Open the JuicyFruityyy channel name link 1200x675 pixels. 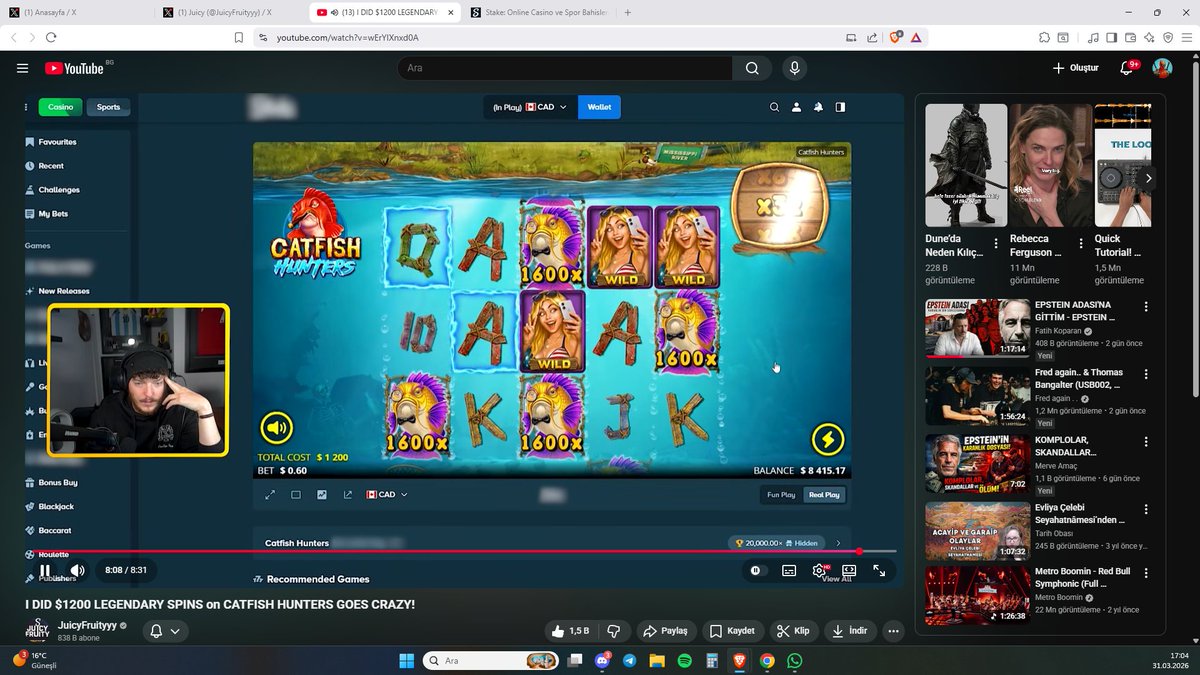point(88,625)
